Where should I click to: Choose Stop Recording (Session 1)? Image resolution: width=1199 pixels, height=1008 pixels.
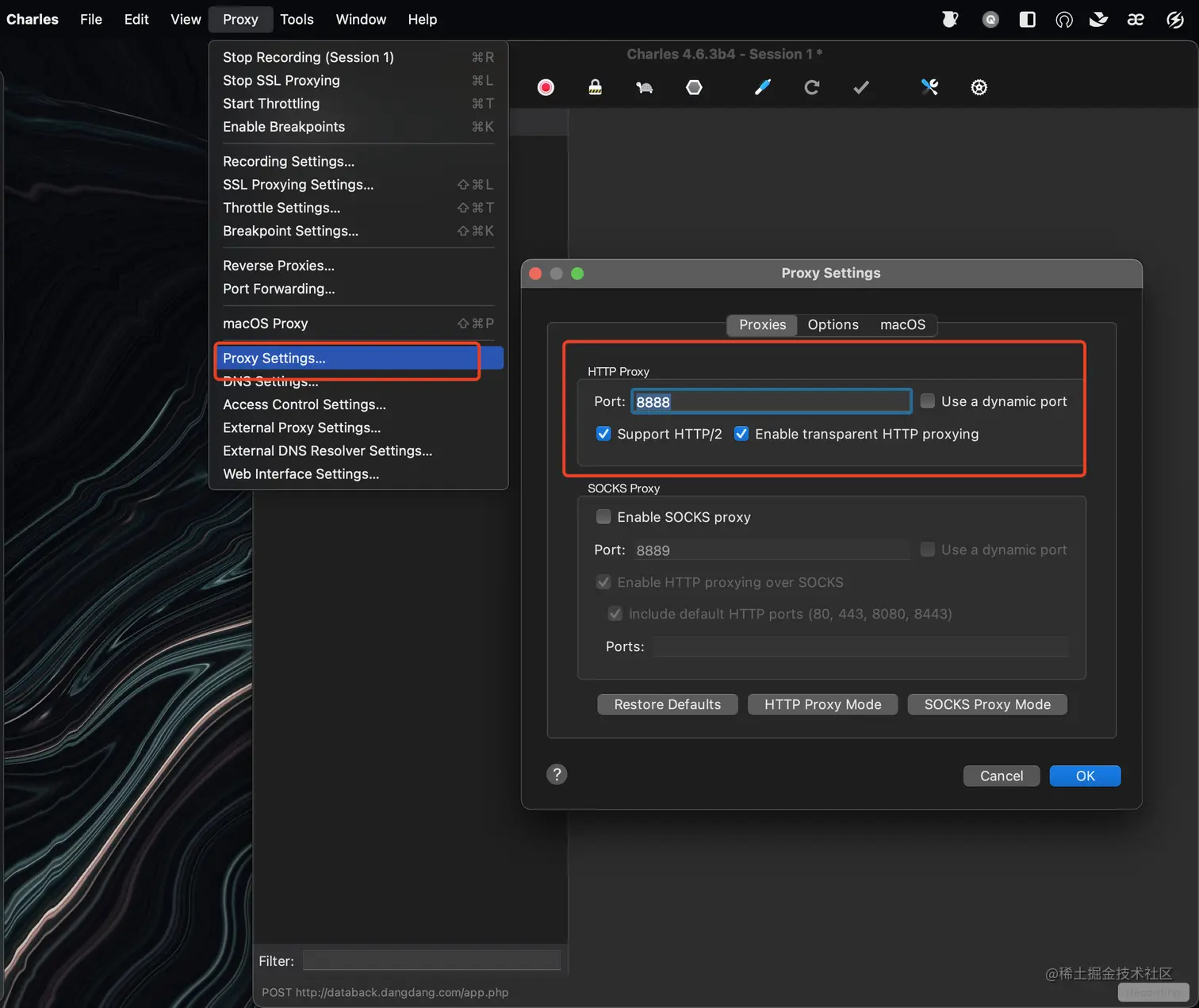pos(358,57)
